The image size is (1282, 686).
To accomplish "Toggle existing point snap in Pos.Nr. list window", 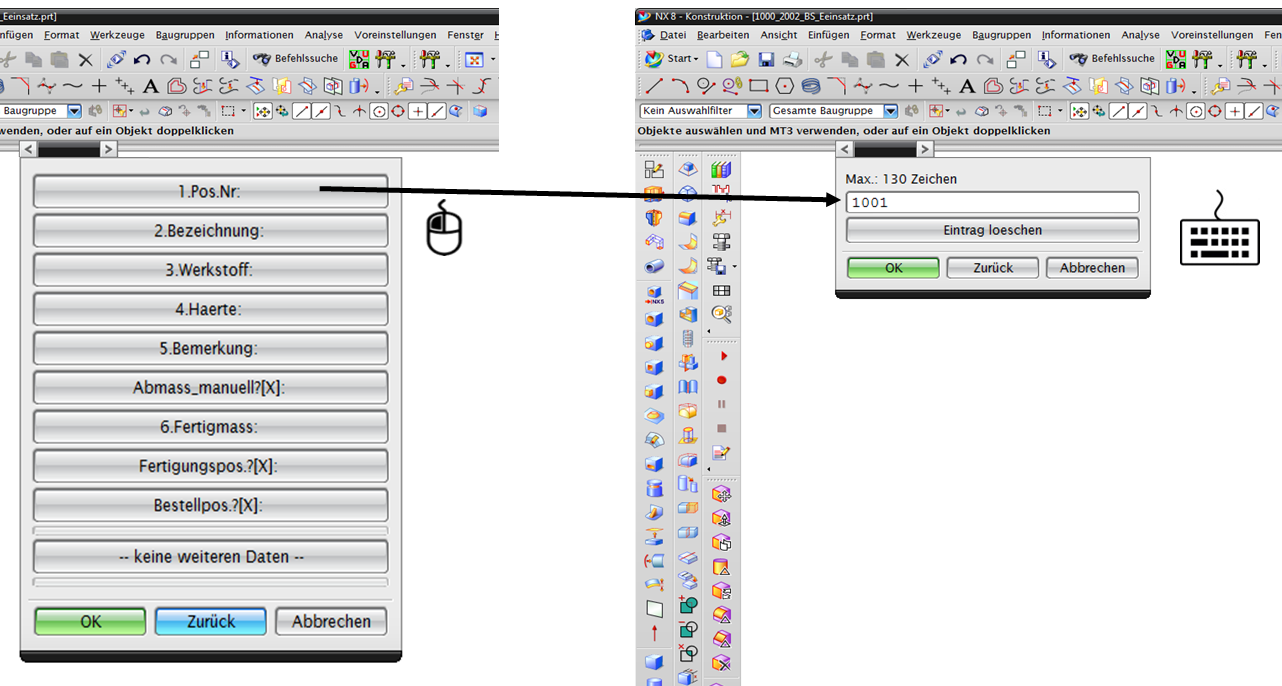I will pyautogui.click(x=417, y=111).
